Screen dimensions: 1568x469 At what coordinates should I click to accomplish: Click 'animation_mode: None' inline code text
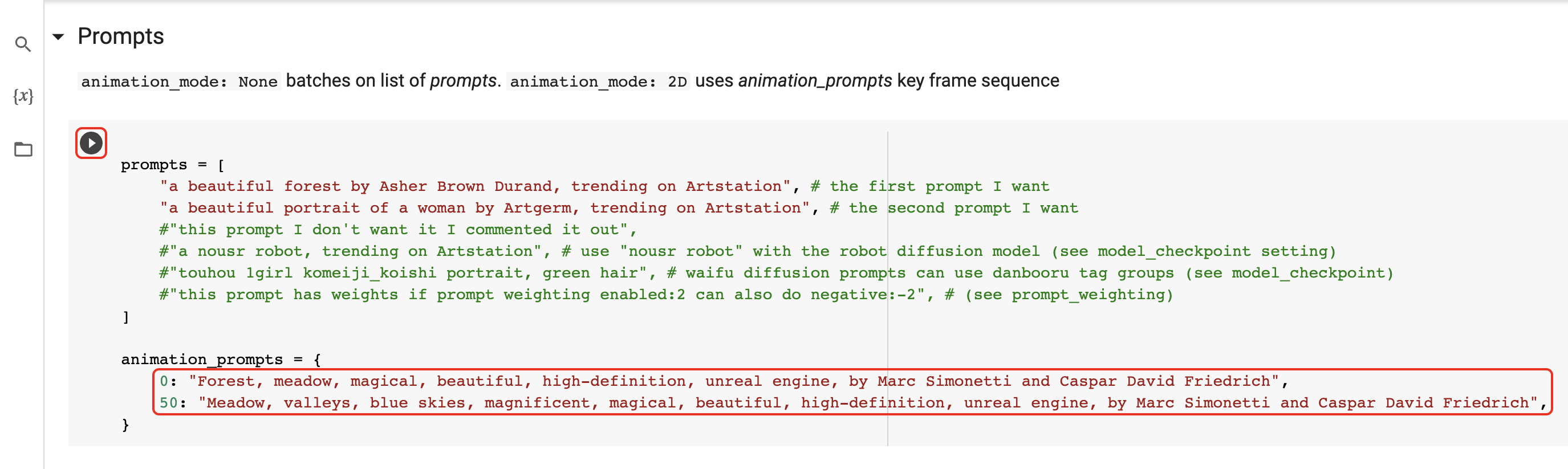[x=179, y=81]
